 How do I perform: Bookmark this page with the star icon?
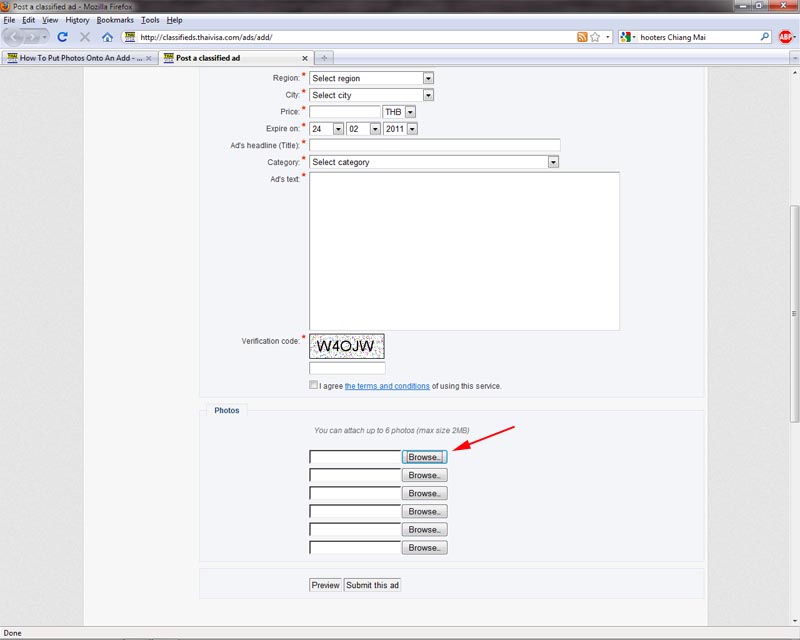[595, 37]
